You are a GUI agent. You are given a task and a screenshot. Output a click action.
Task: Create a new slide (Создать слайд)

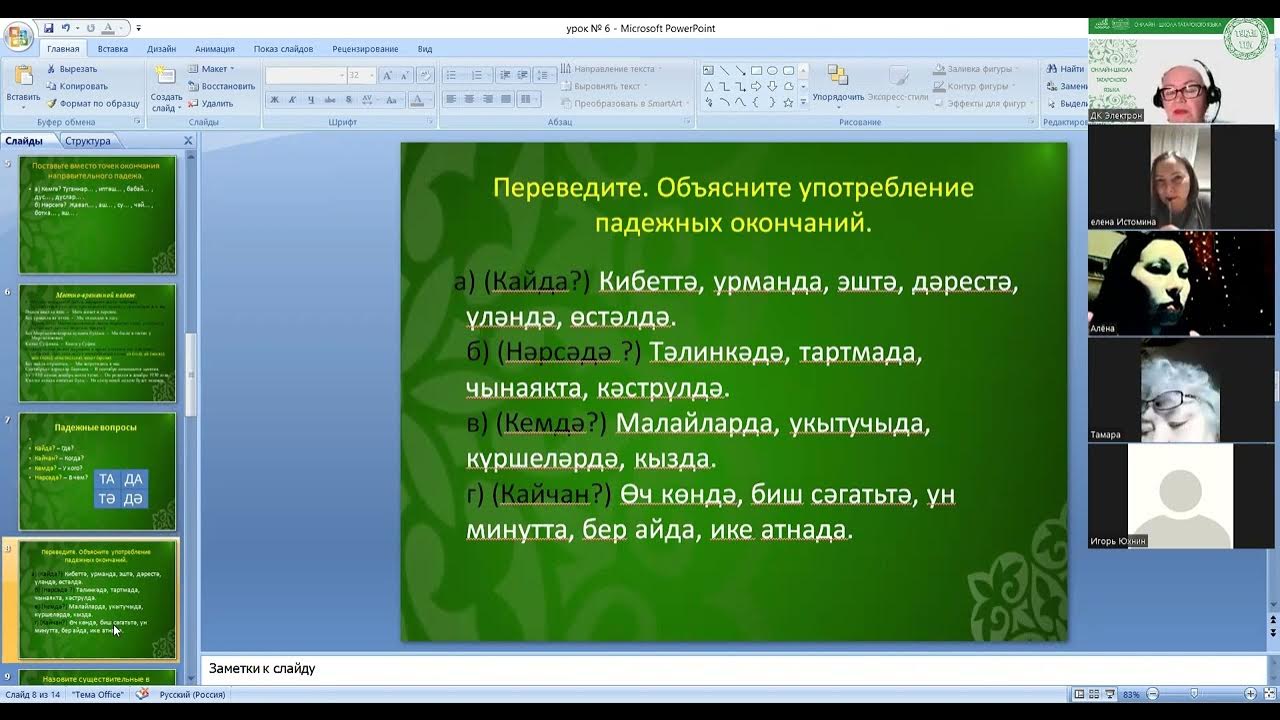click(166, 87)
